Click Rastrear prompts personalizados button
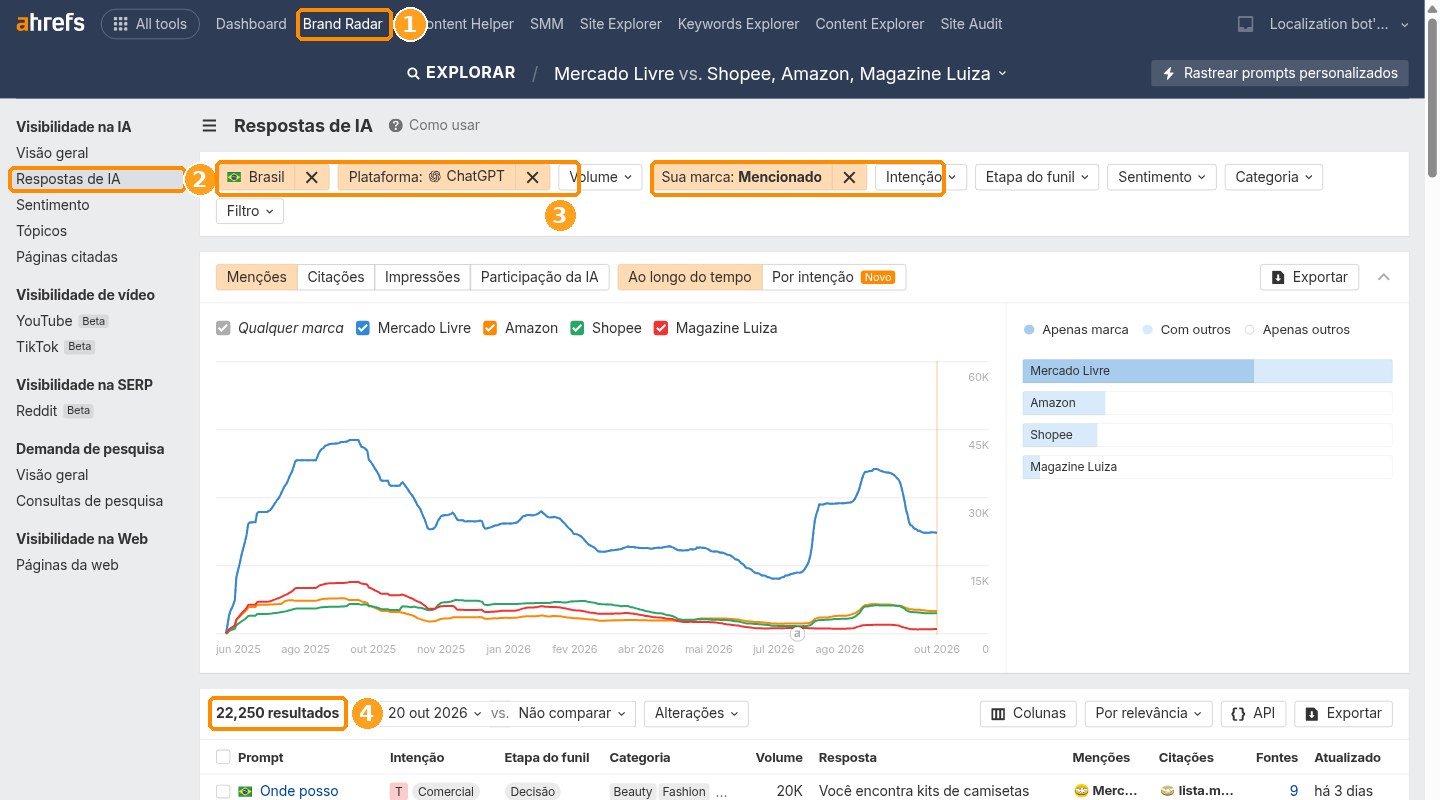The image size is (1440, 800). coord(1280,73)
